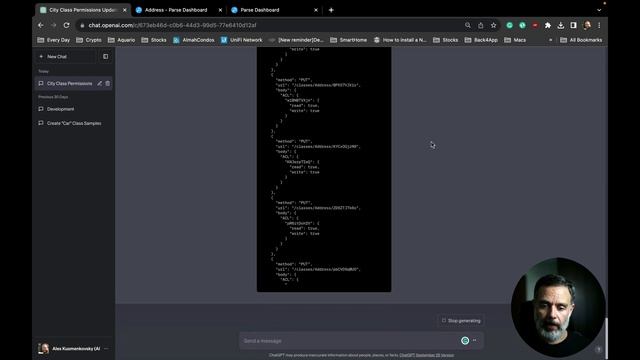Open the Macs bookmarks folder
This screenshot has height=360, width=640.
(x=515, y=40)
